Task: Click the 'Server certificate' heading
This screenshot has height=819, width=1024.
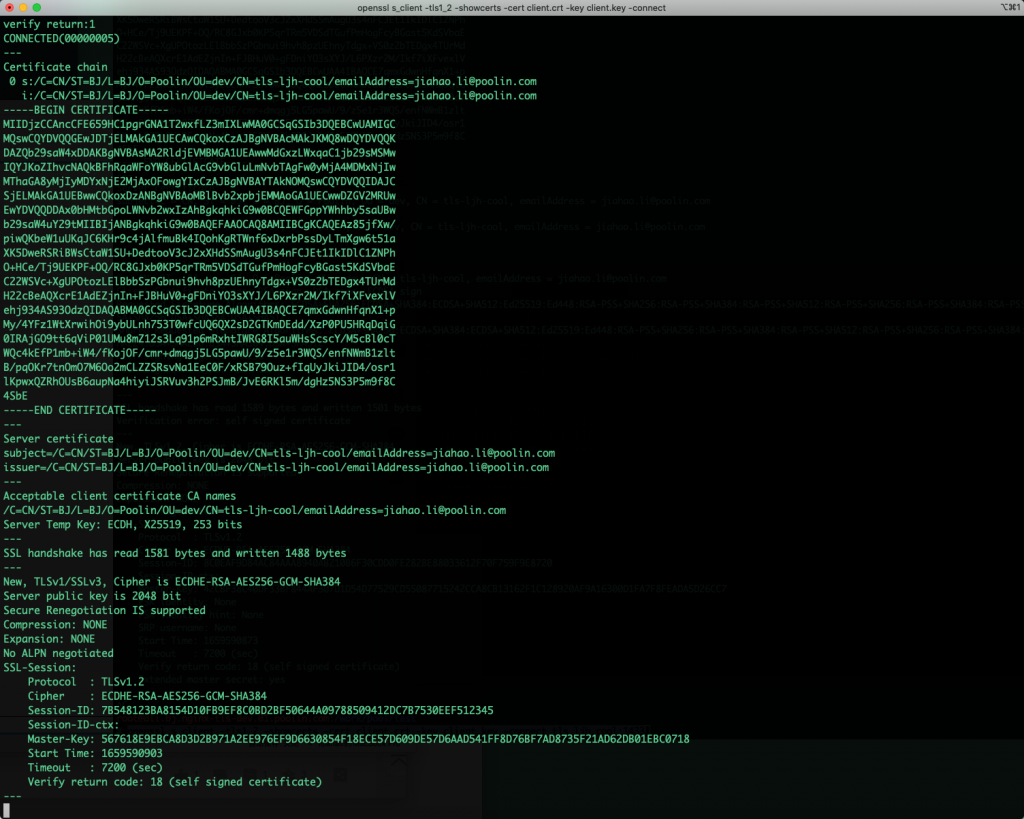Action: (x=58, y=439)
